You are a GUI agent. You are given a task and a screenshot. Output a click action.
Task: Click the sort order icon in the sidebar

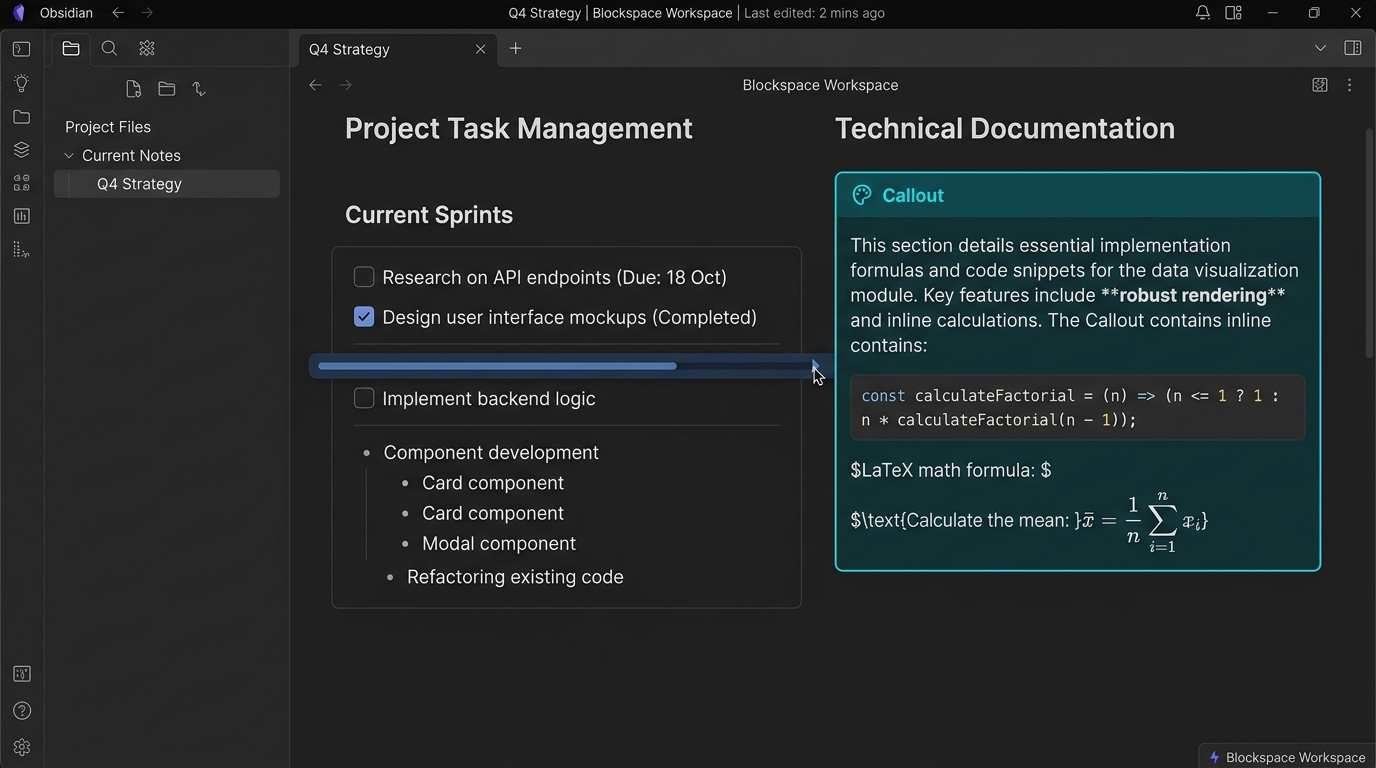199,89
